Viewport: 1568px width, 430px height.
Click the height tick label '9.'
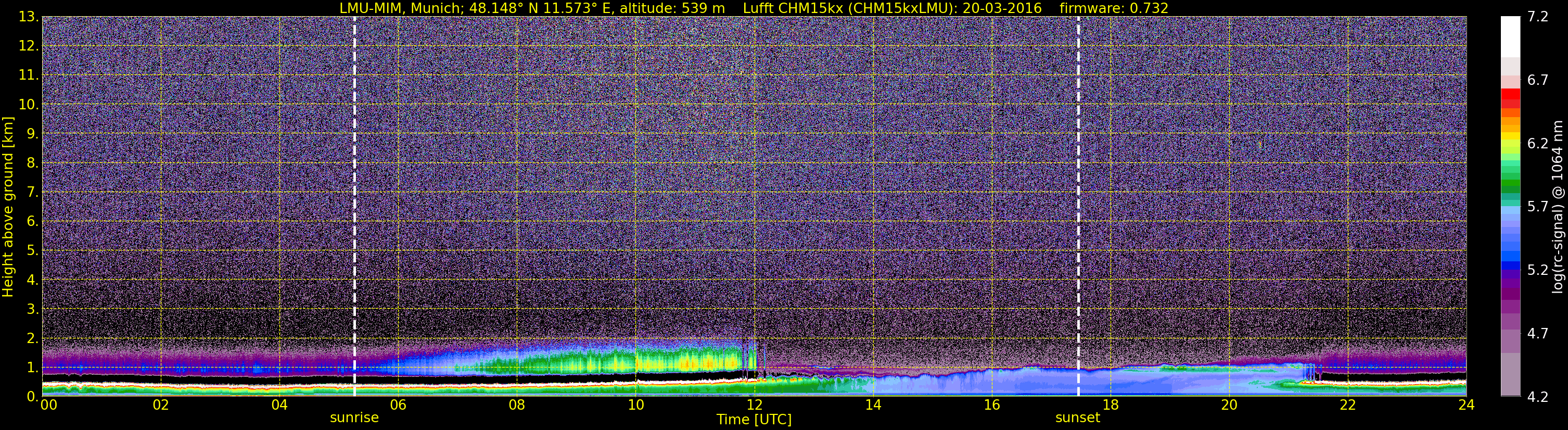pos(32,133)
